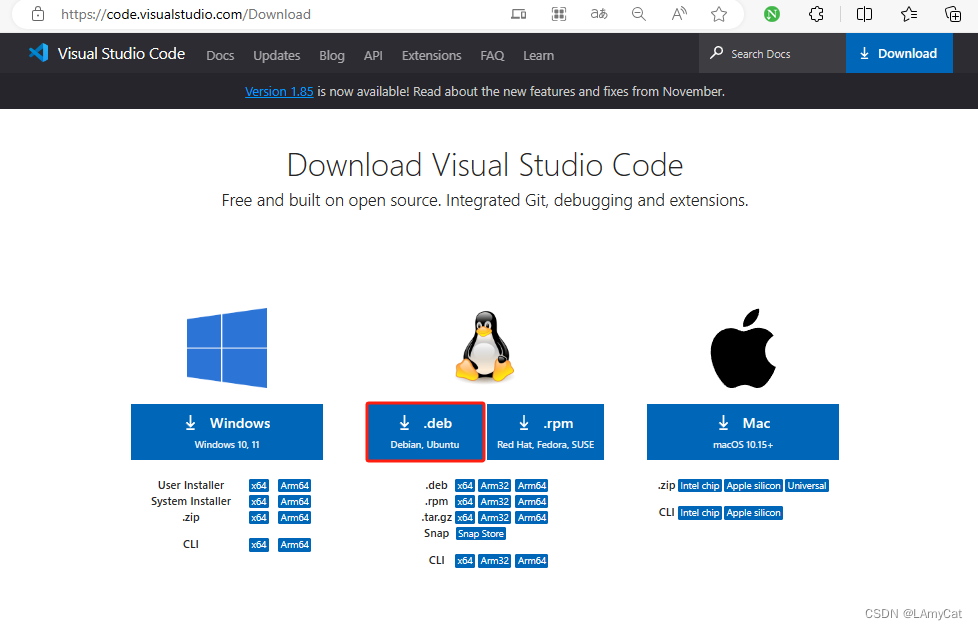Click the Apple logo image
The width and height of the screenshot is (978, 630).
pyautogui.click(x=743, y=348)
